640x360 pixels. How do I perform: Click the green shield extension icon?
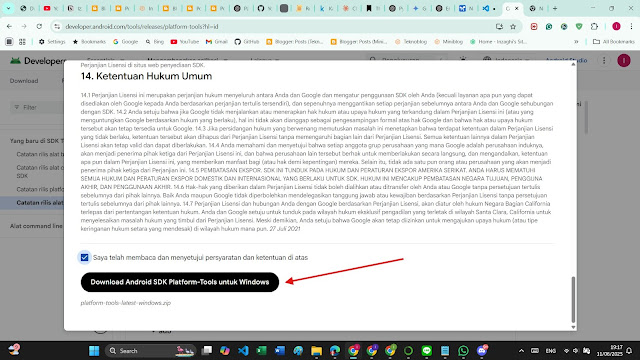579,27
